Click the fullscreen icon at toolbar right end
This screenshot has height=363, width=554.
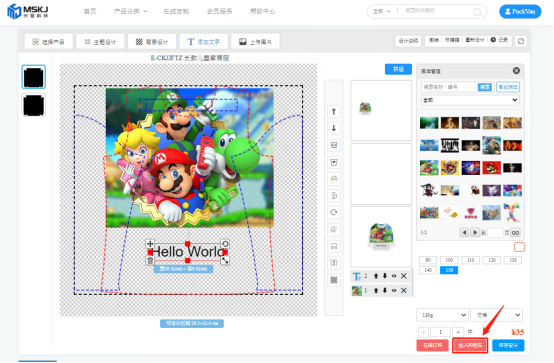pyautogui.click(x=521, y=41)
